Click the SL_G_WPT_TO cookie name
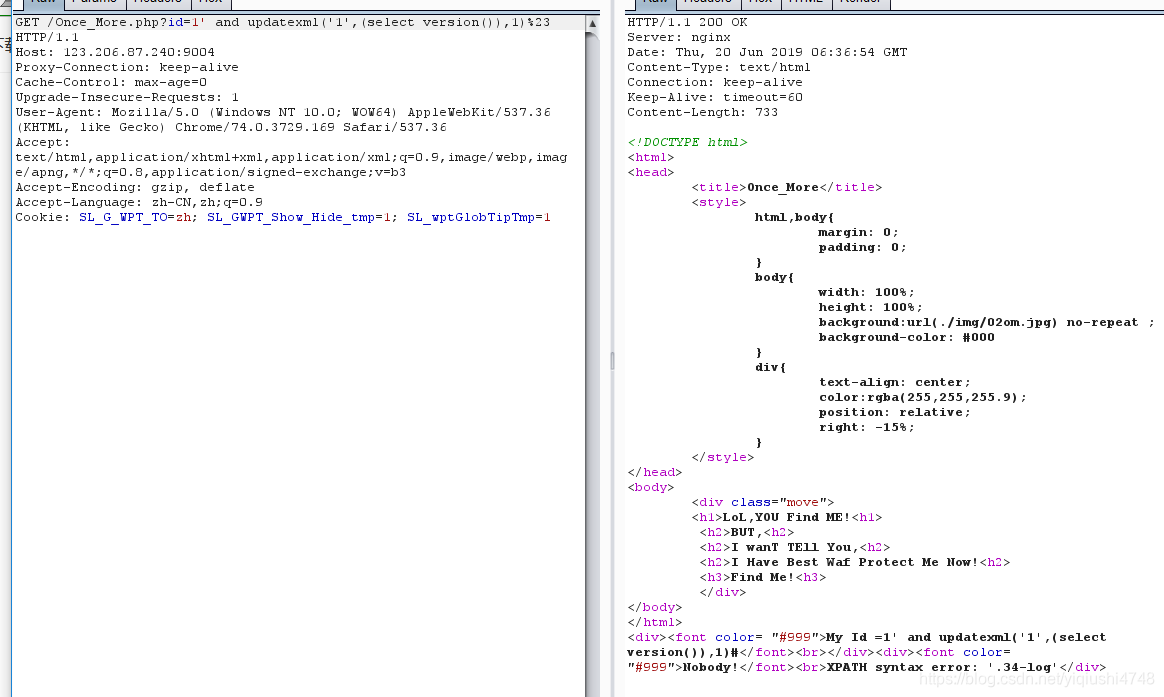 [123, 217]
